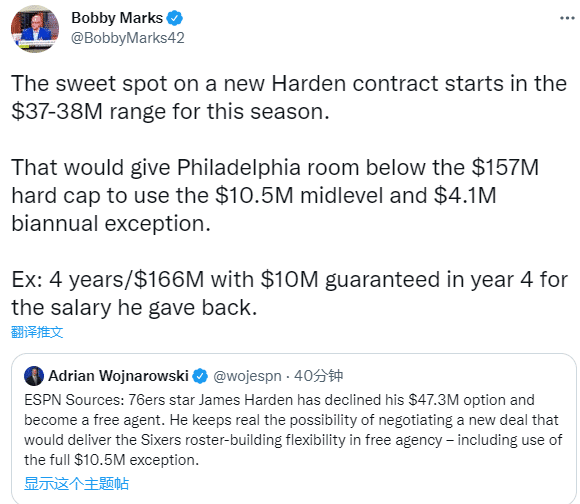Click the 翻译推文 translate link

[x=37, y=332]
